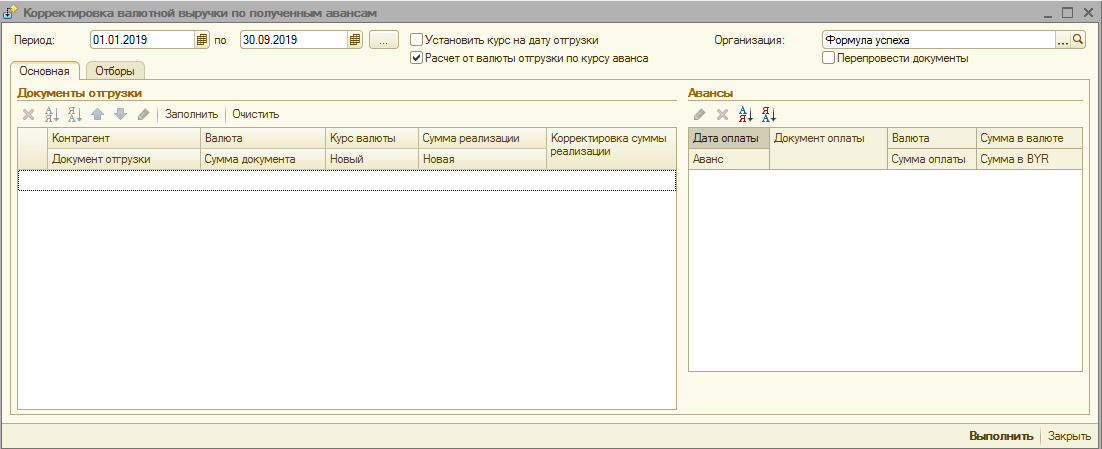The height and width of the screenshot is (449, 1102).
Task: Sort Авансы list ascending А-Я
Action: pos(745,115)
